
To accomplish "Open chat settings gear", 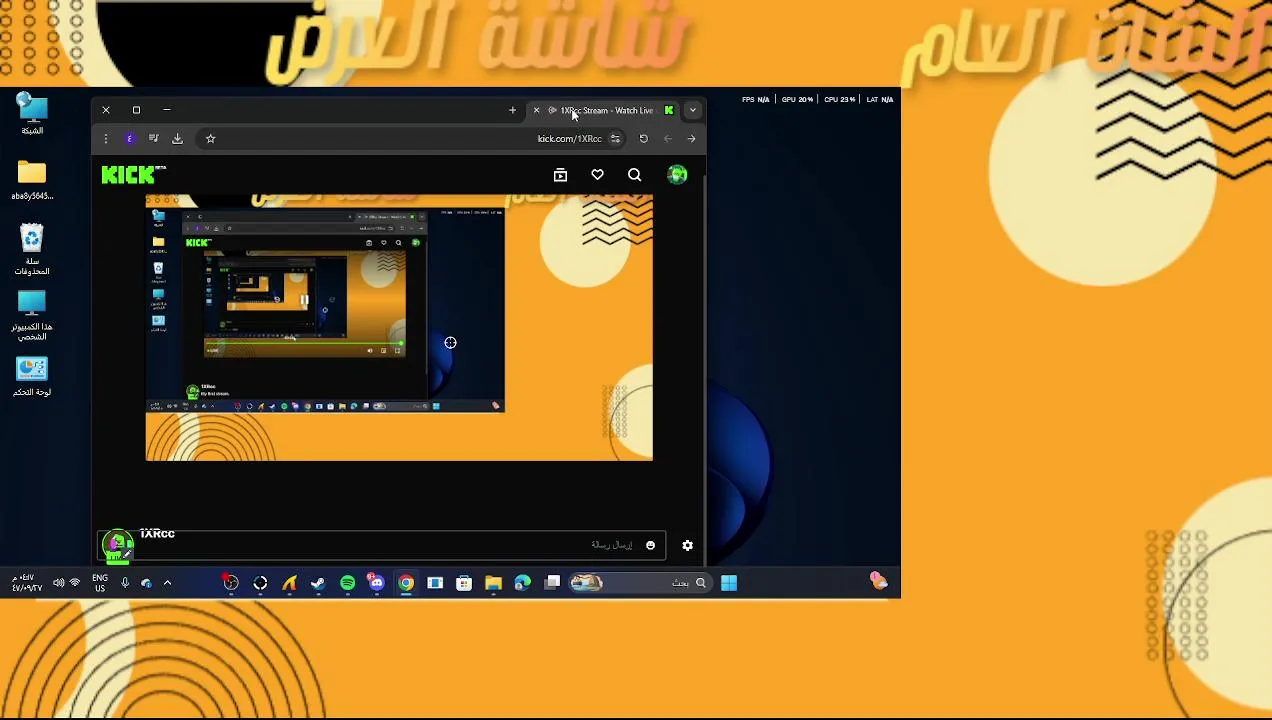I will pyautogui.click(x=687, y=545).
